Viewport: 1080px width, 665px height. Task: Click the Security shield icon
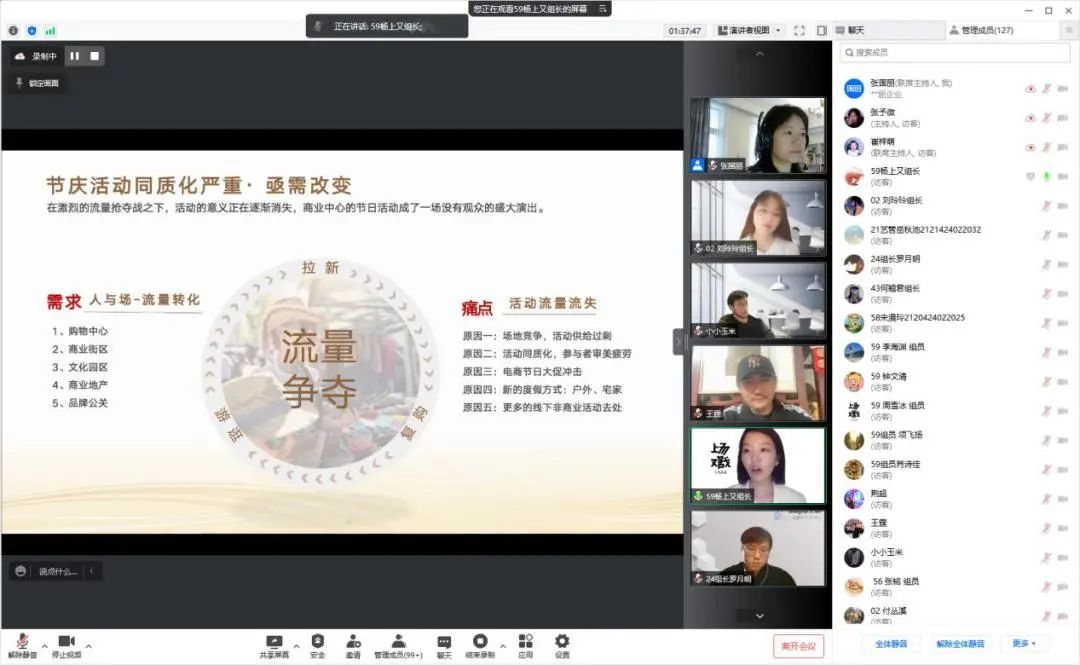coord(319,643)
